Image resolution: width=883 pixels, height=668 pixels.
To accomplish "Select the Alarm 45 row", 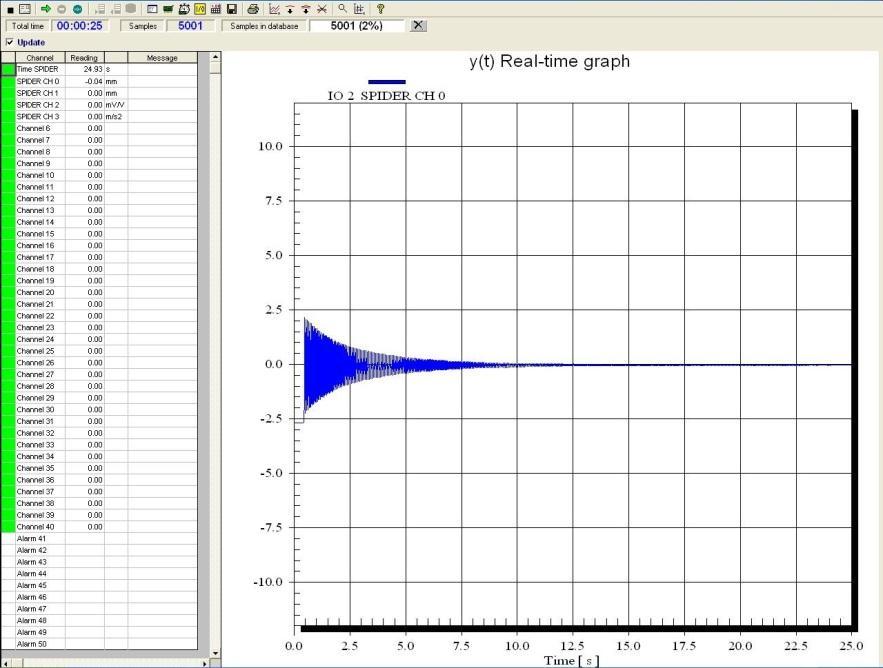I will [x=99, y=586].
